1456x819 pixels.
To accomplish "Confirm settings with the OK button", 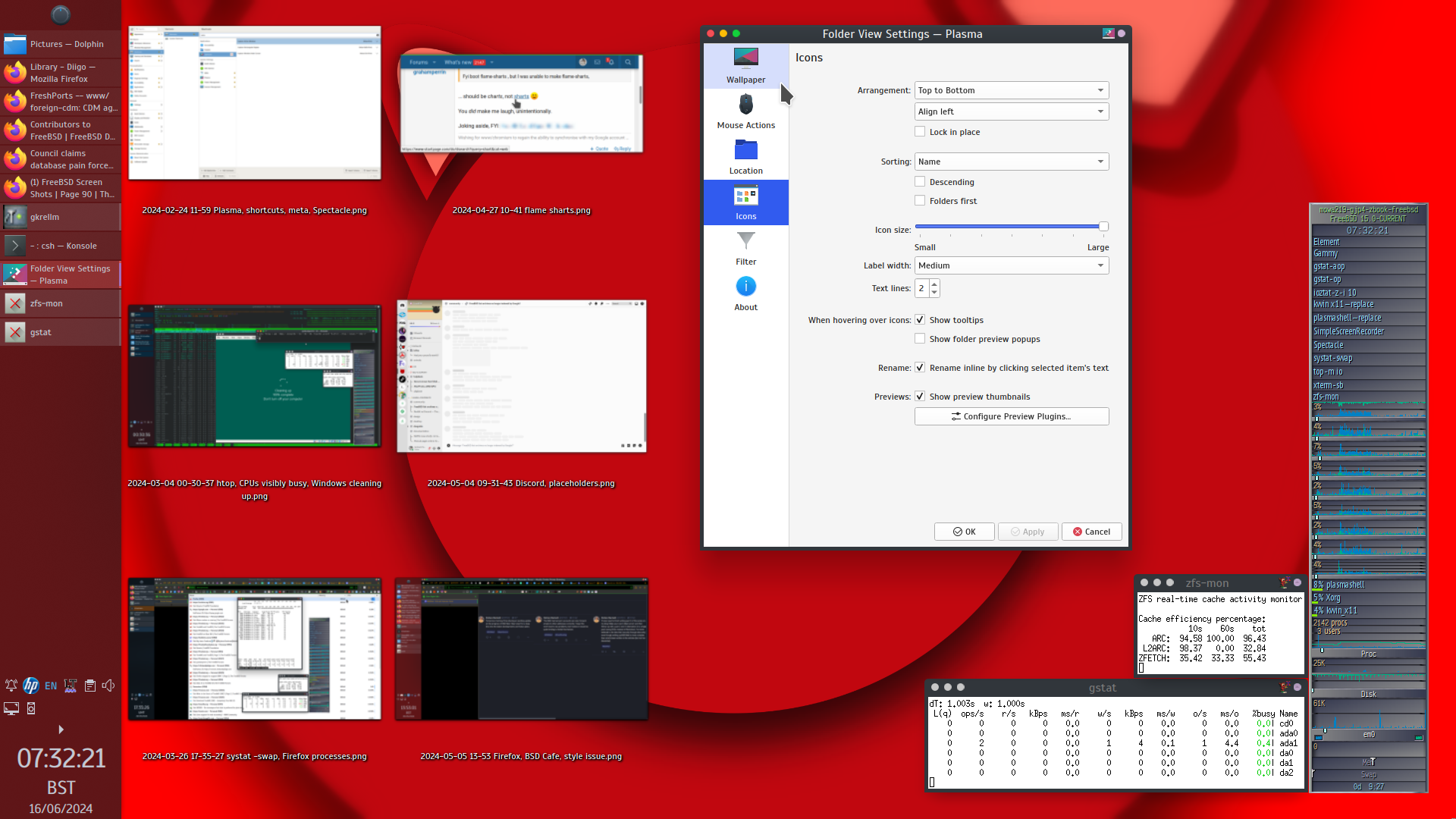I will click(x=964, y=532).
